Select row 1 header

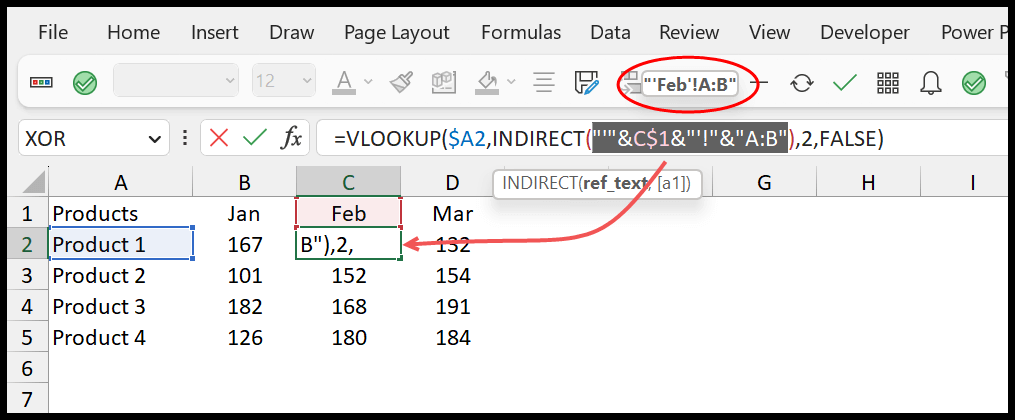tap(27, 214)
